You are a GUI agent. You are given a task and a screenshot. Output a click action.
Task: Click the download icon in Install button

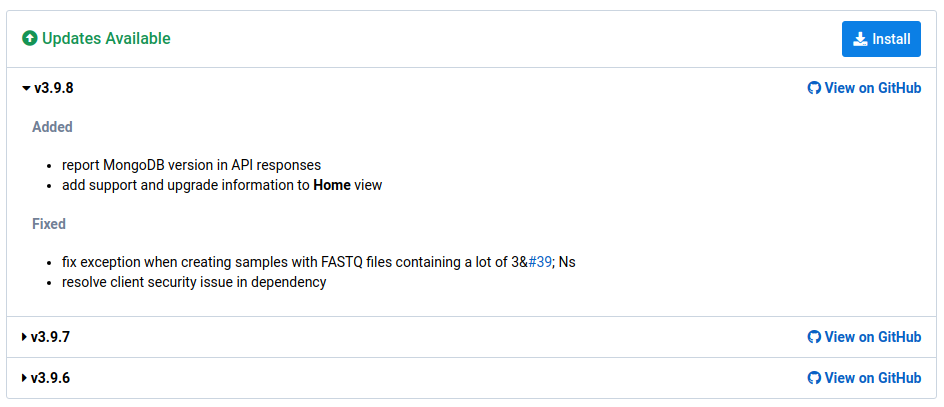pyautogui.click(x=860, y=40)
